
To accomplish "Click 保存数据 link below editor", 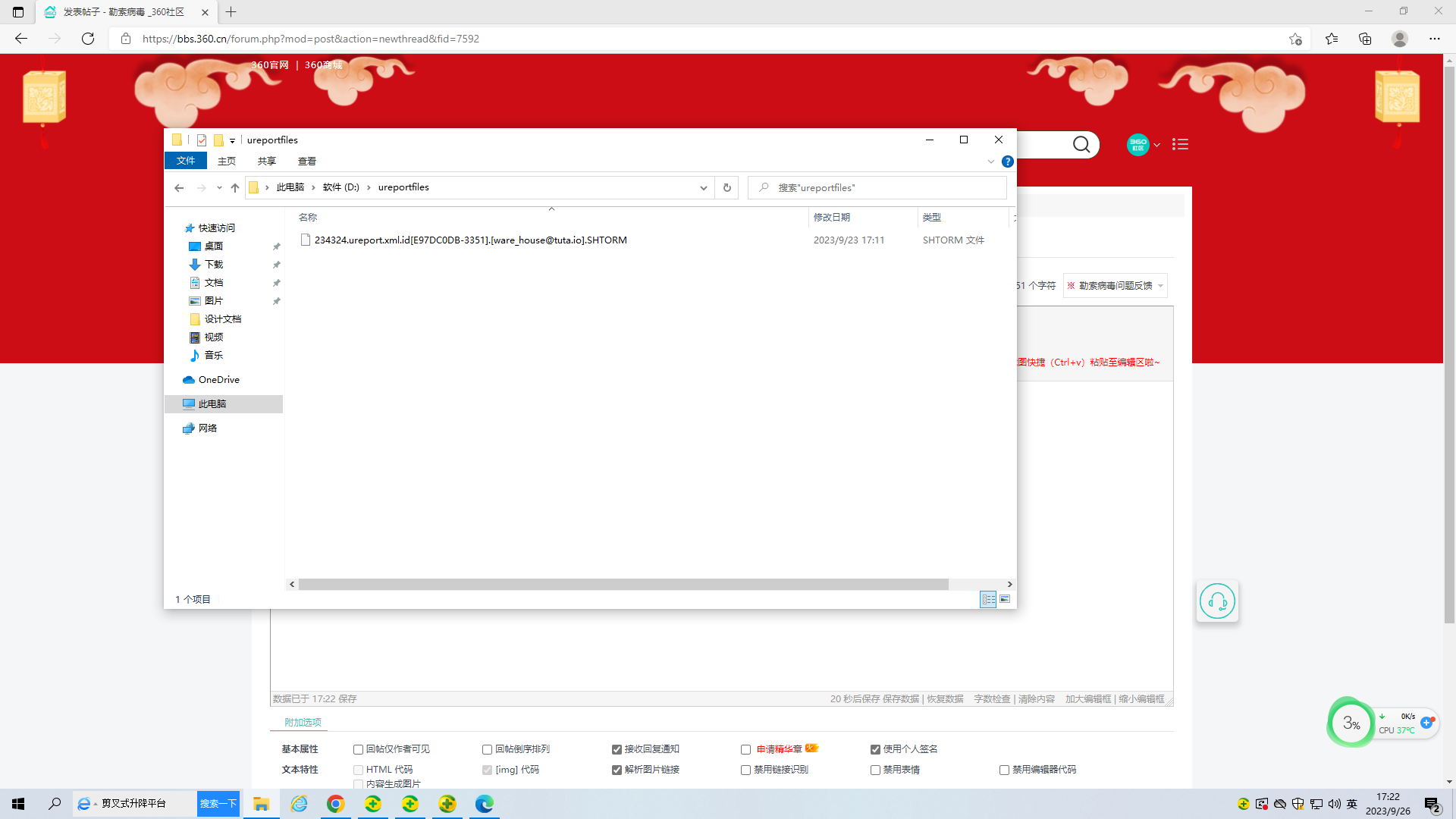I will tap(900, 699).
